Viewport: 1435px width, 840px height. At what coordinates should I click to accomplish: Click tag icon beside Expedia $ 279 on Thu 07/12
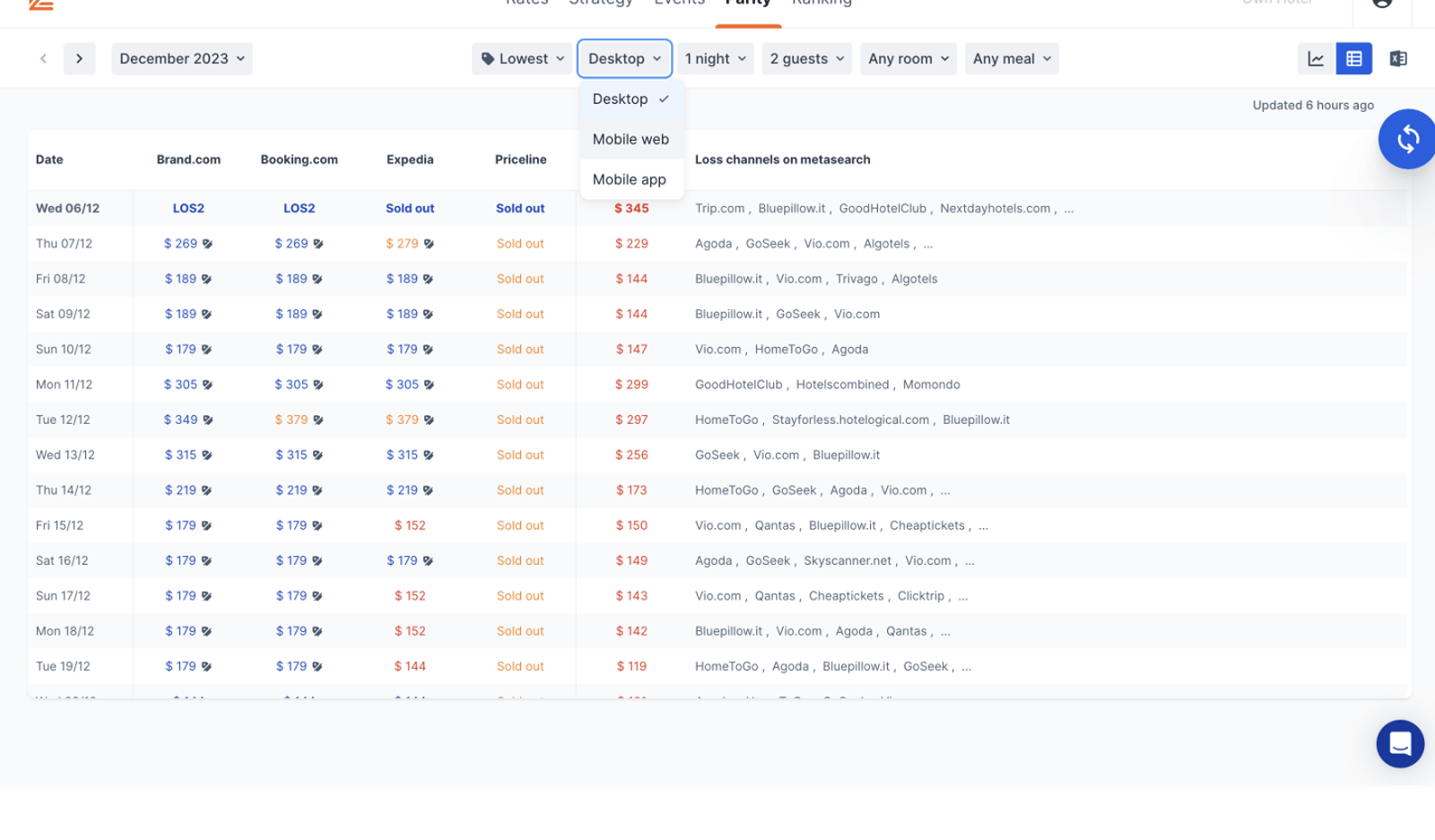pos(429,244)
